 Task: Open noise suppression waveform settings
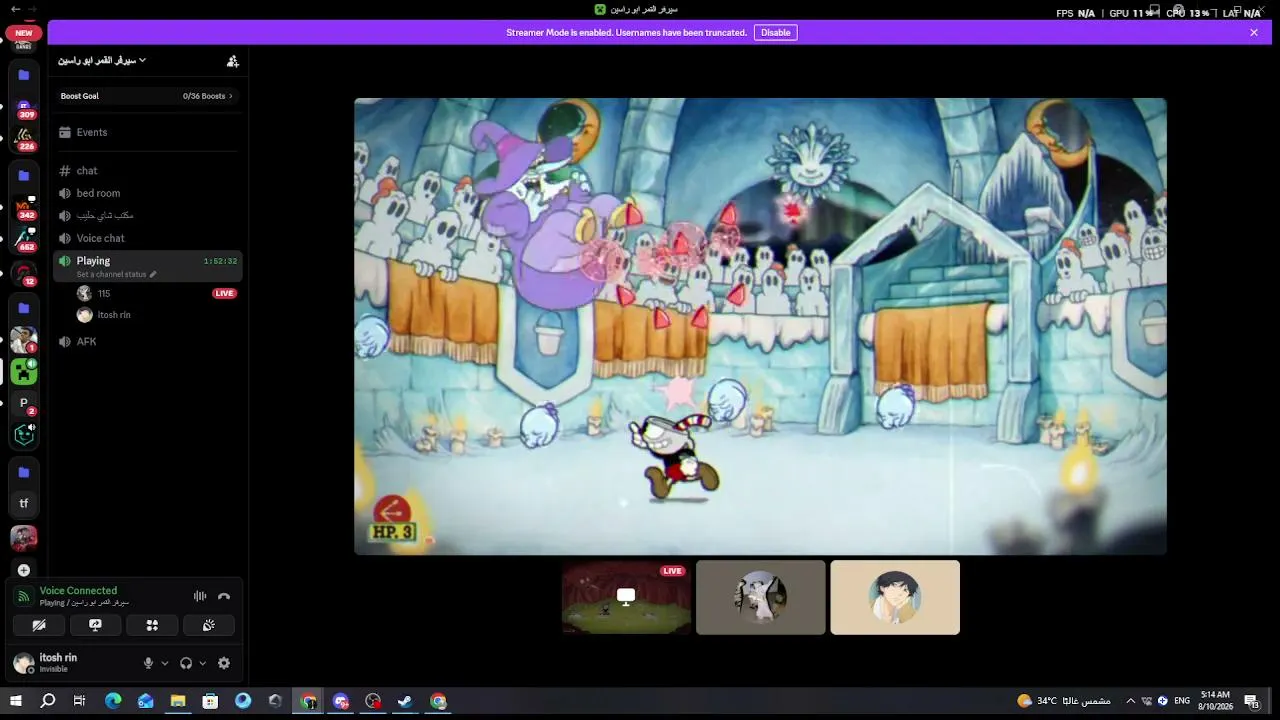[x=200, y=596]
